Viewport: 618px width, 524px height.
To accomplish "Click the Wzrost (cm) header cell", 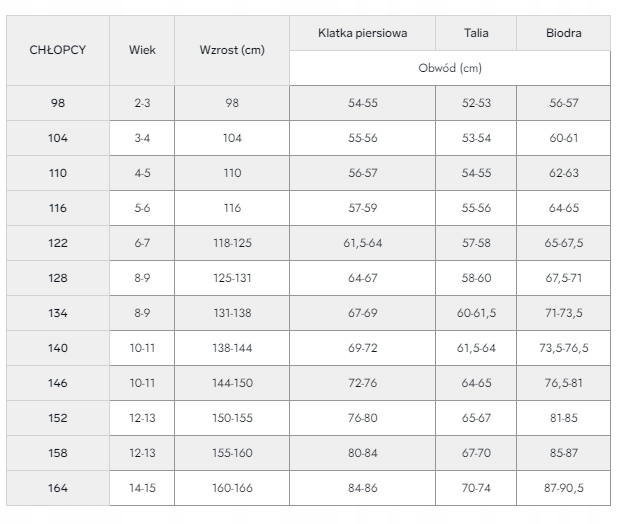I will [x=232, y=49].
